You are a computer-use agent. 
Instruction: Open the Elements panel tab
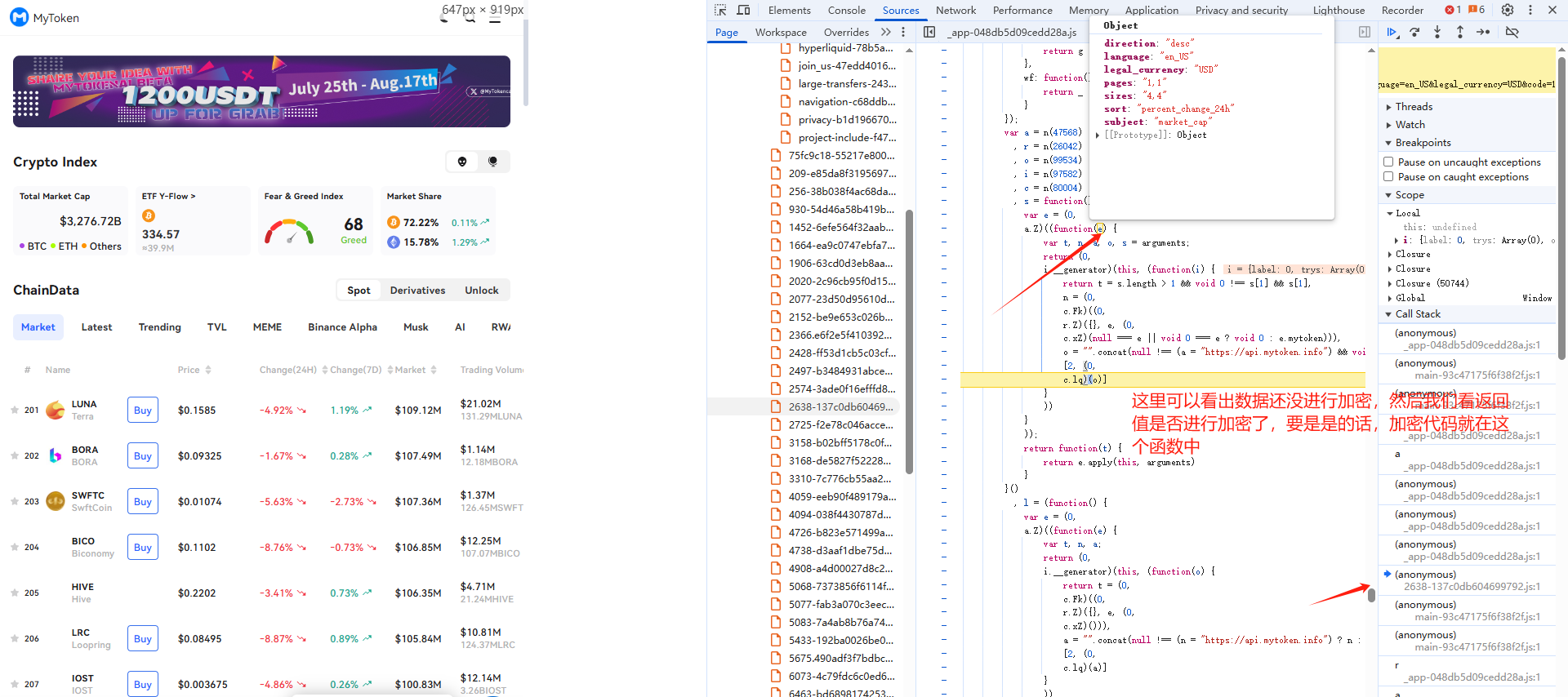[x=789, y=10]
